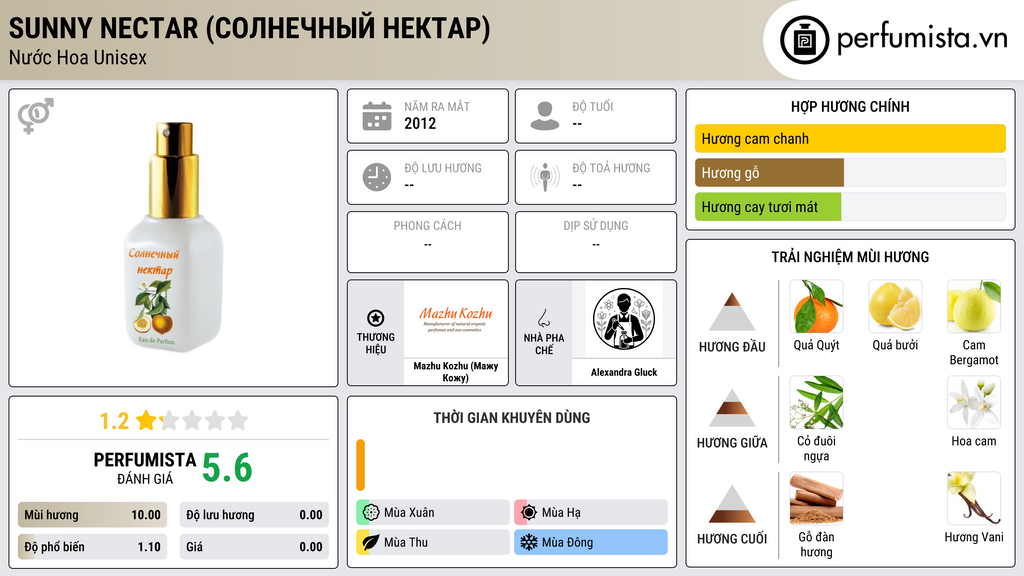
Task: Click the snowflake icon next to Mùa Đông
Action: (529, 542)
